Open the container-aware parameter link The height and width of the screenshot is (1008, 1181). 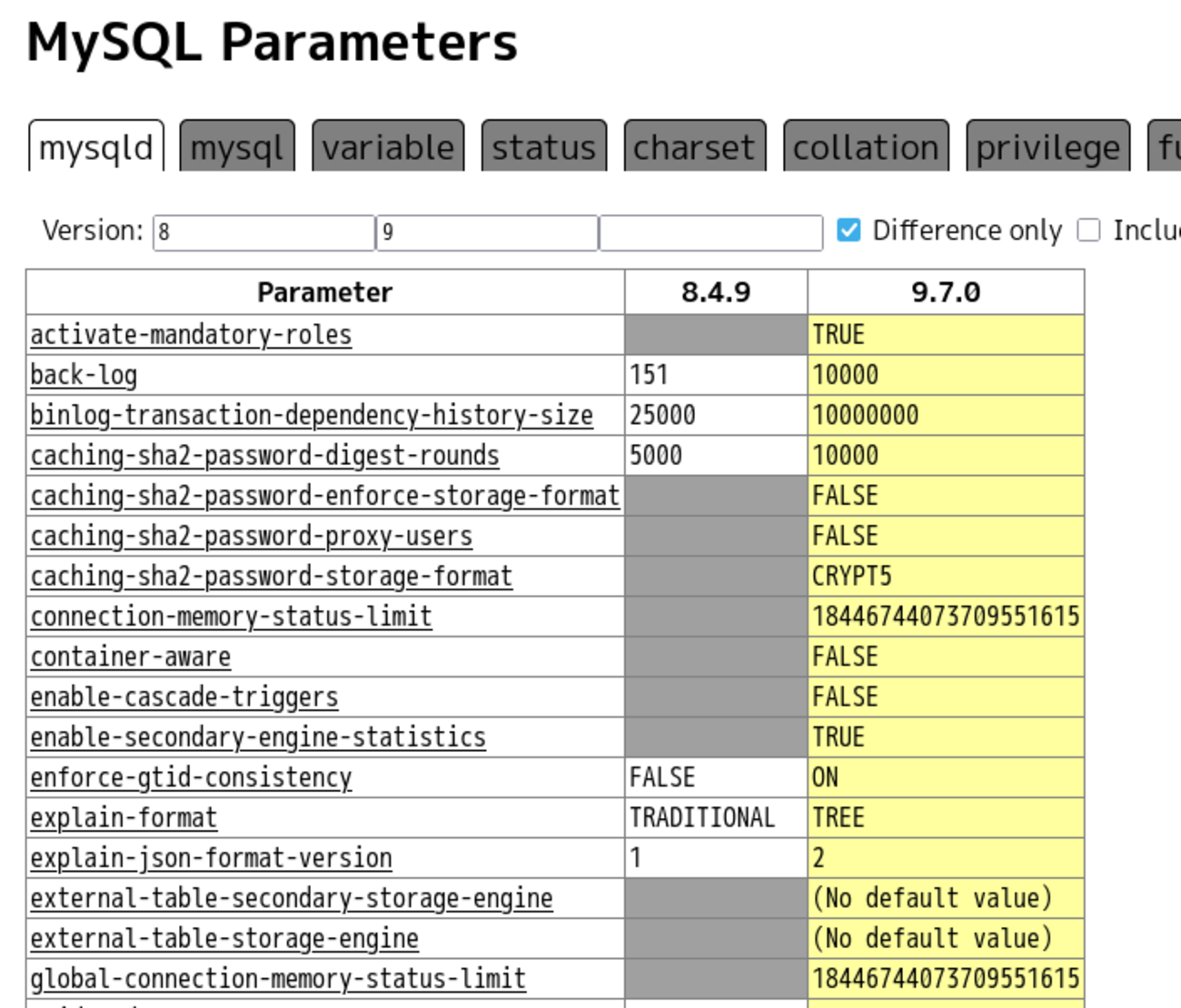click(x=131, y=657)
